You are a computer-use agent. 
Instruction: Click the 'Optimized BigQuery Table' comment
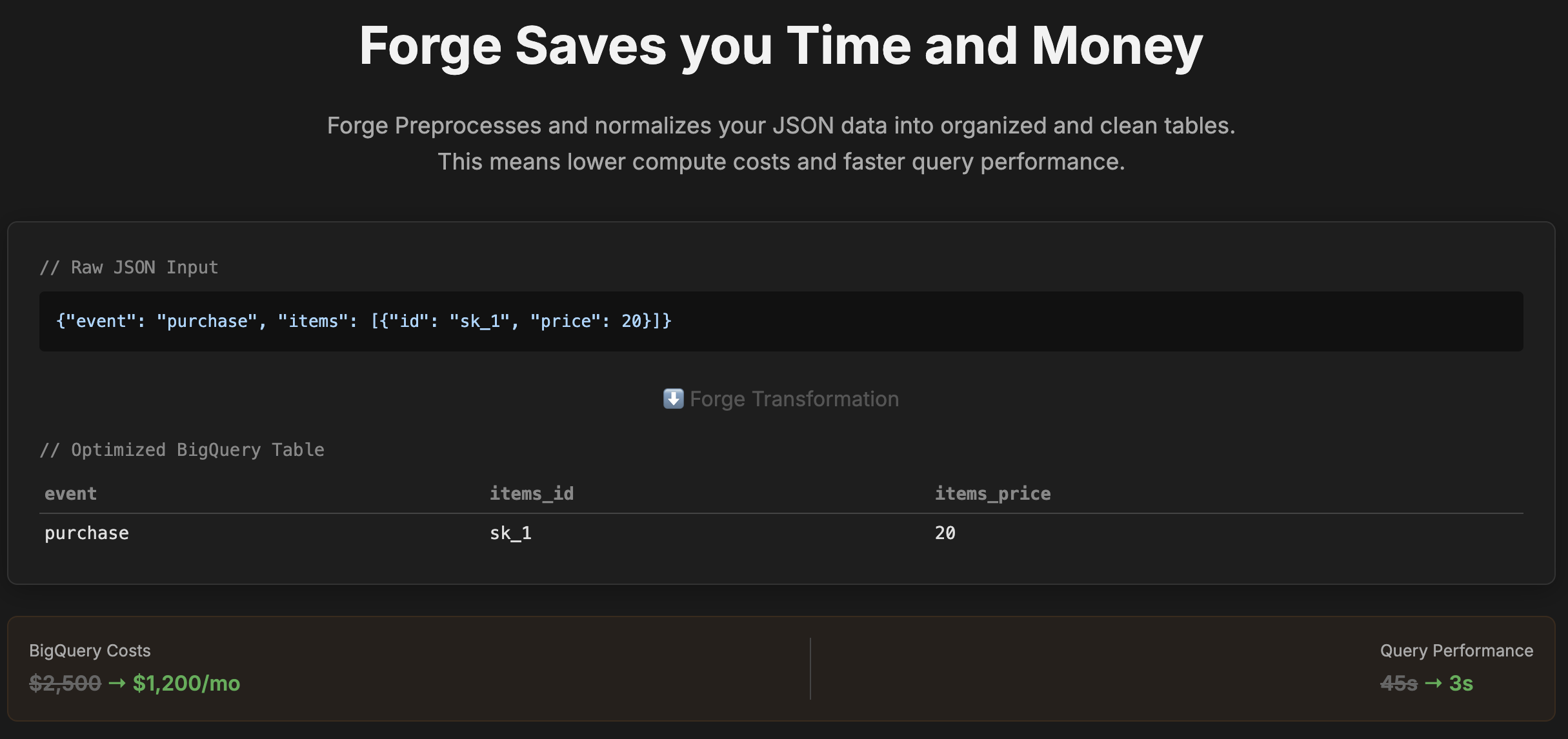pyautogui.click(x=182, y=450)
